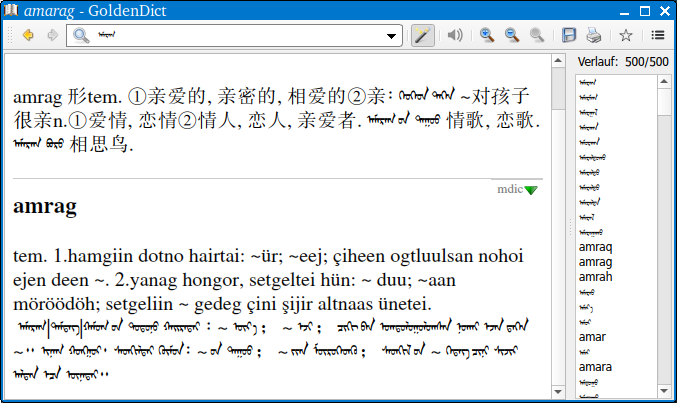Click the magnifier icon in search box
The height and width of the screenshot is (403, 677).
(x=81, y=35)
